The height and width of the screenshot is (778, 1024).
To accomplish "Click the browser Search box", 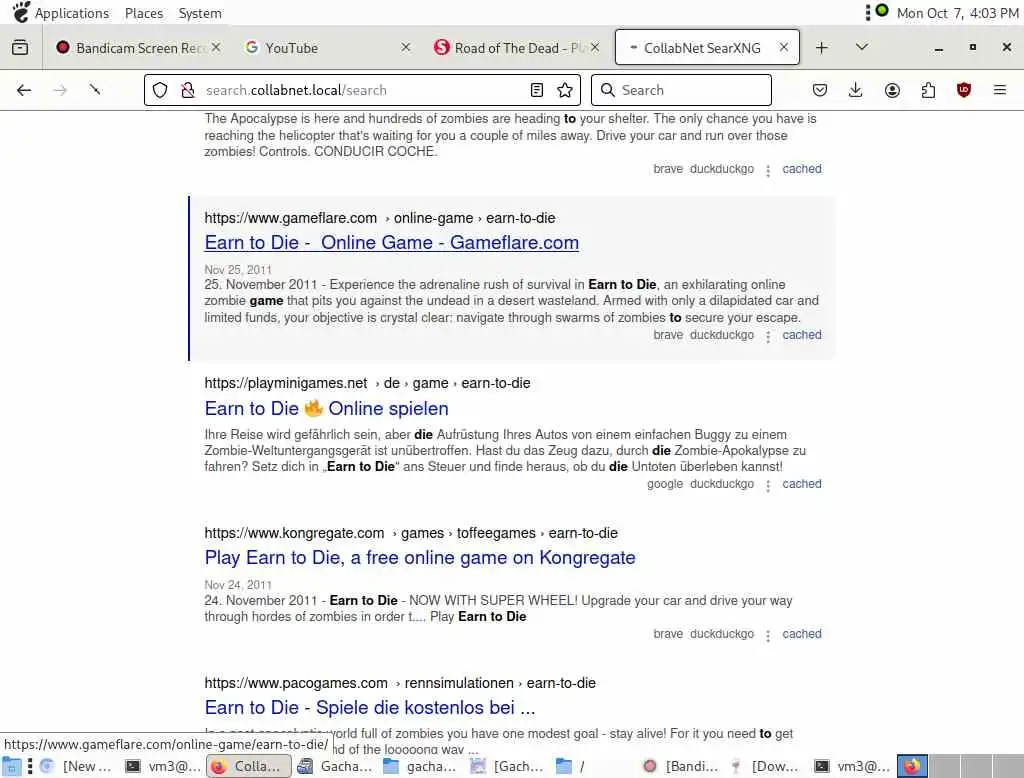I will coord(681,90).
